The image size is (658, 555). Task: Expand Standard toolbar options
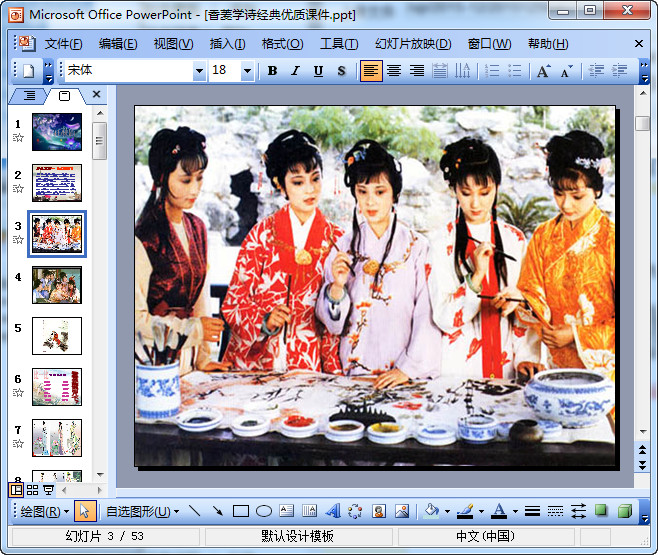tap(49, 71)
